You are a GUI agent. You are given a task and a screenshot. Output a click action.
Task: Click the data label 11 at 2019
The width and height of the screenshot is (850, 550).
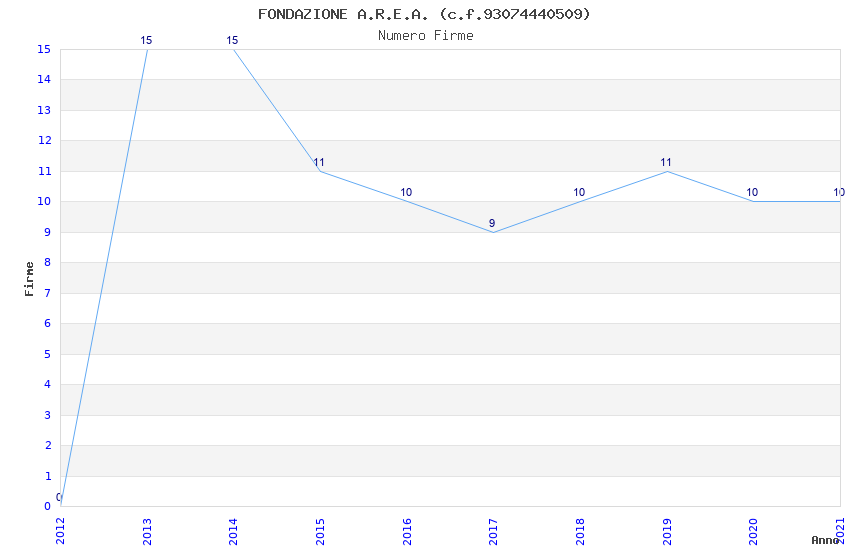point(666,163)
